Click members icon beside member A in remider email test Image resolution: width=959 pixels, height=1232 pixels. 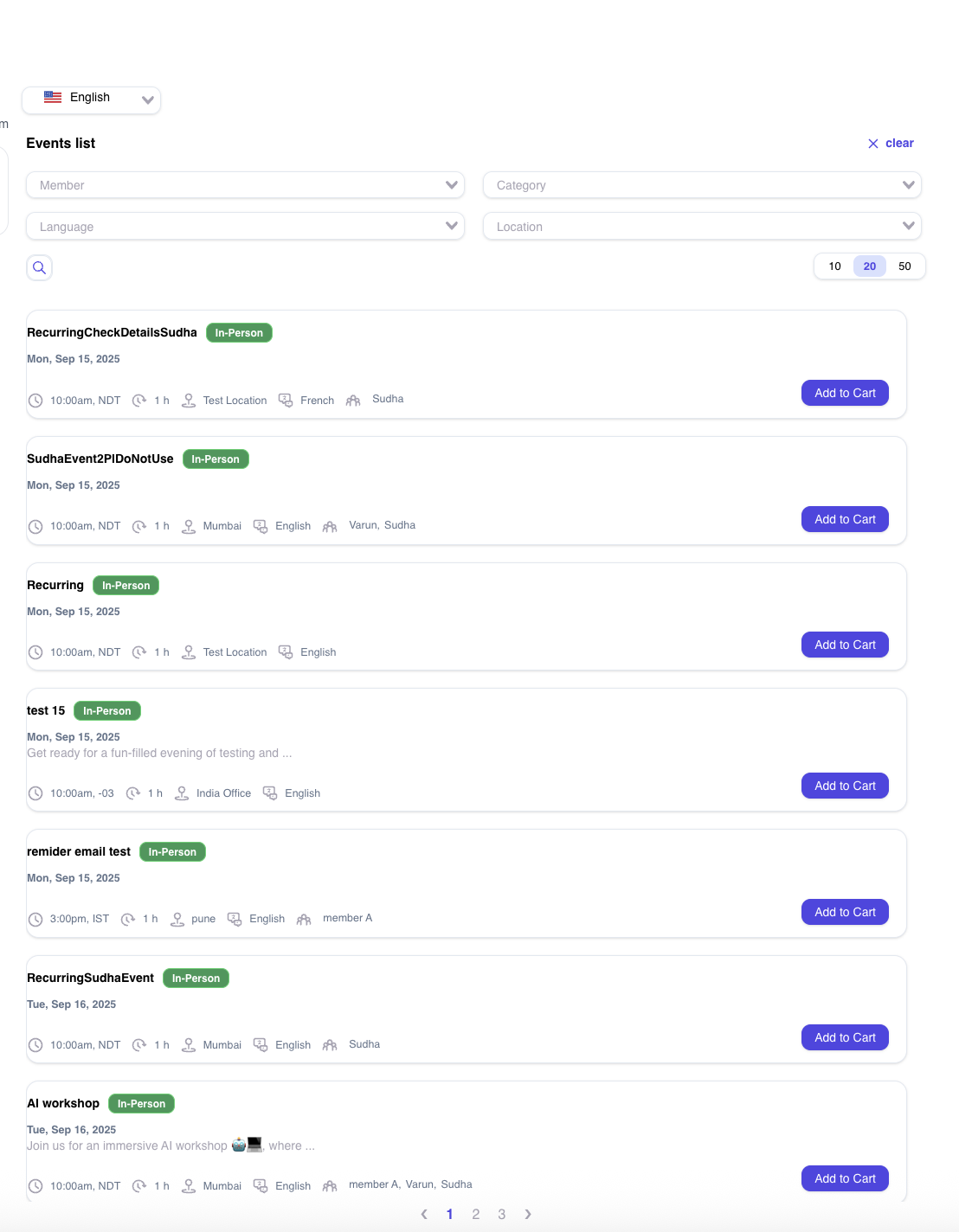[x=304, y=919]
